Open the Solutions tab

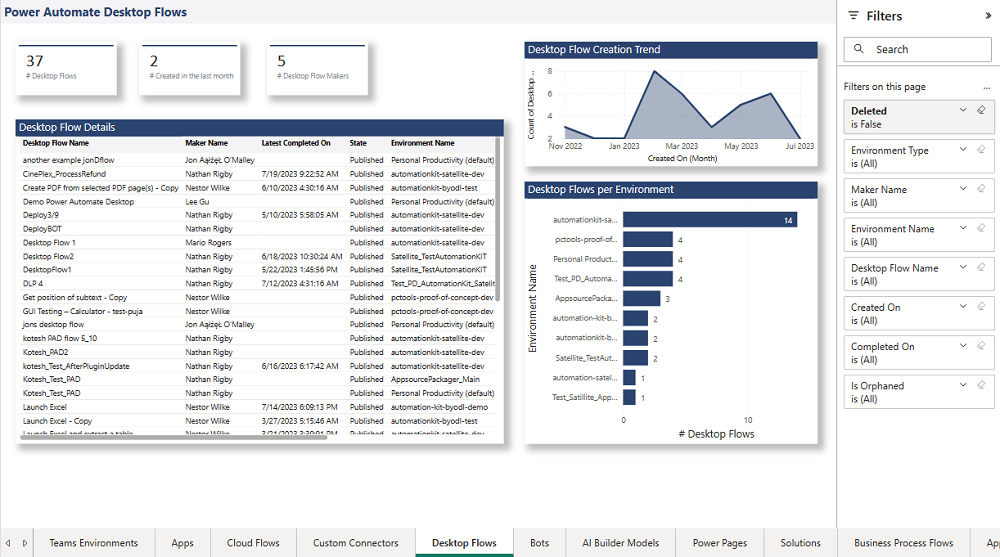coord(800,543)
